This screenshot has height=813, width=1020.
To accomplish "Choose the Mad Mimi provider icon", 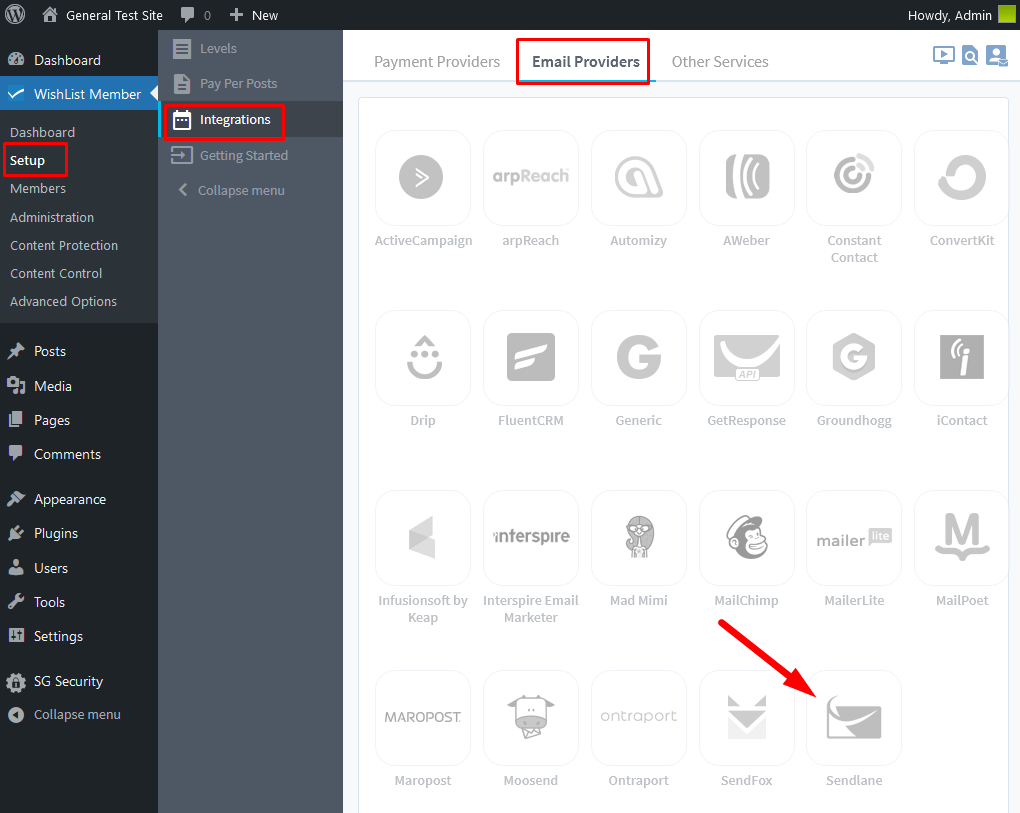I will click(x=638, y=538).
